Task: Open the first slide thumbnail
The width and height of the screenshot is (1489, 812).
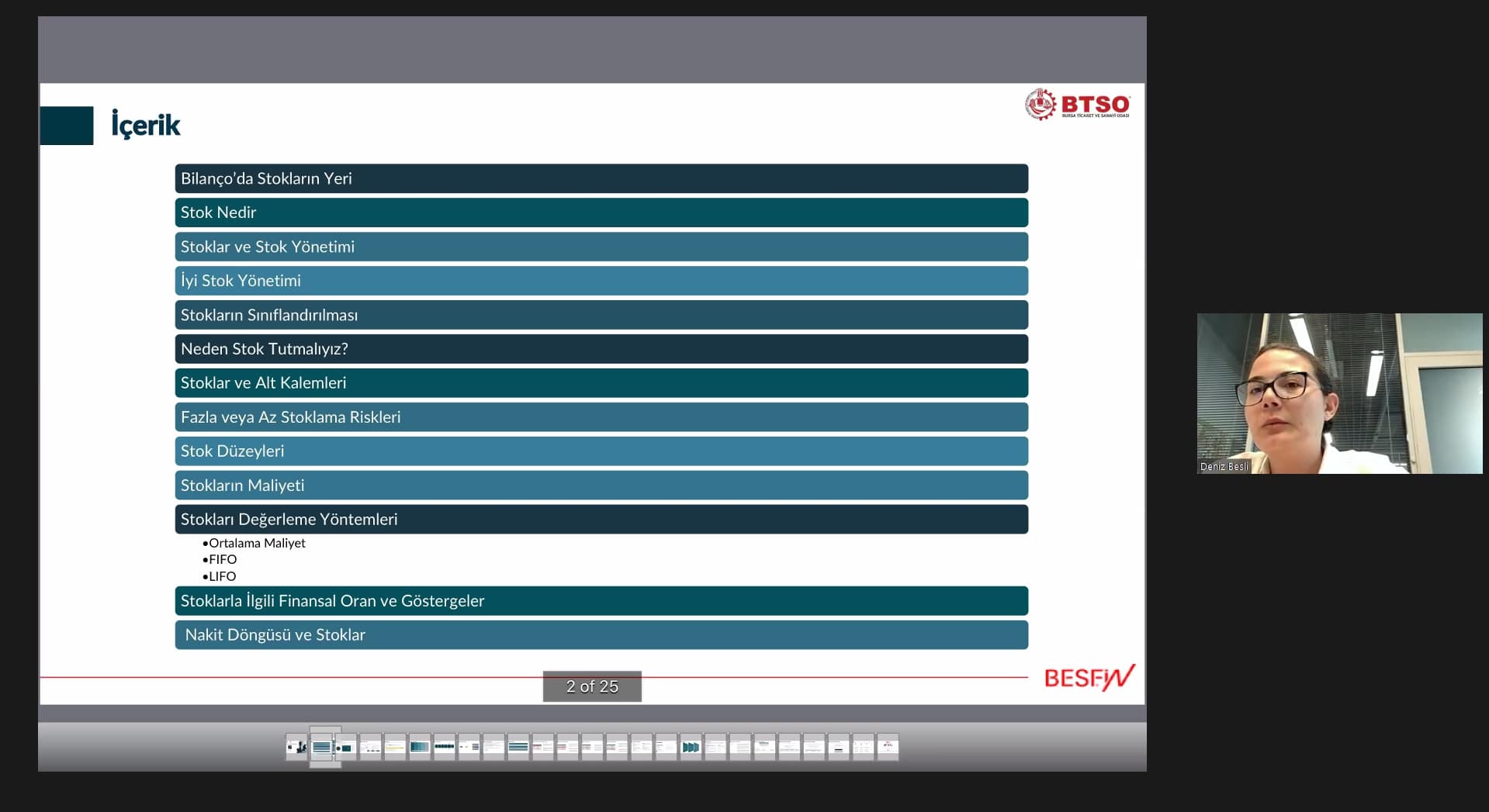Action: (x=296, y=747)
